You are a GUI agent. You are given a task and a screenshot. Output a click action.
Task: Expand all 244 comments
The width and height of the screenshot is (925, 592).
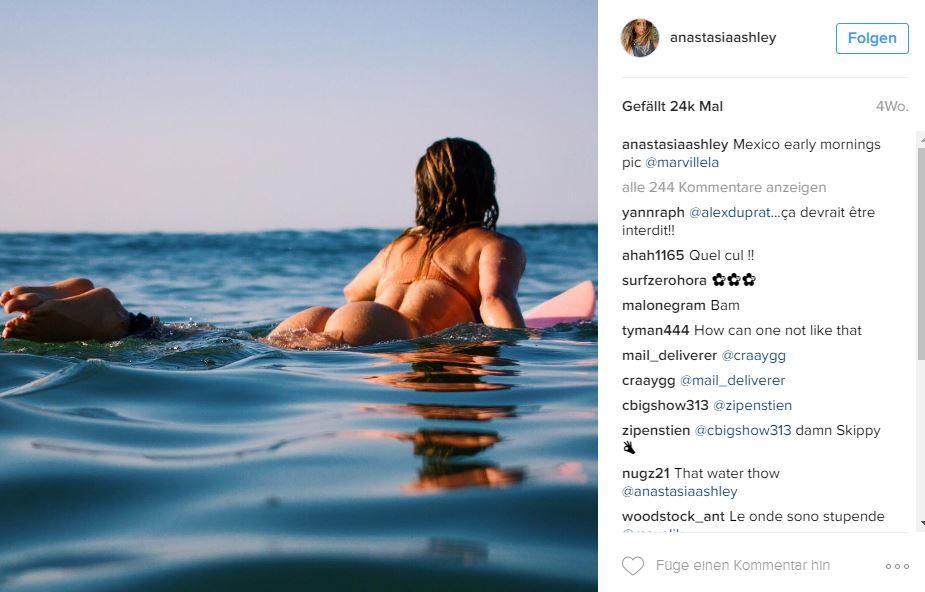click(x=724, y=187)
